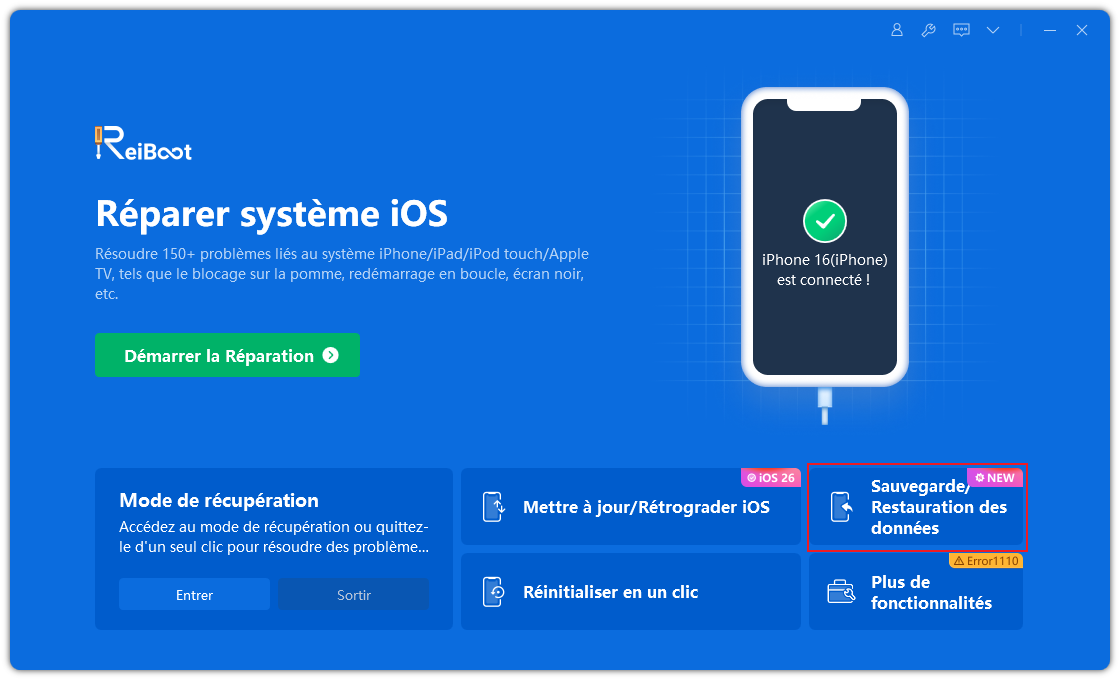
Task: Click the Mode de récupération heading
Action: (x=219, y=500)
